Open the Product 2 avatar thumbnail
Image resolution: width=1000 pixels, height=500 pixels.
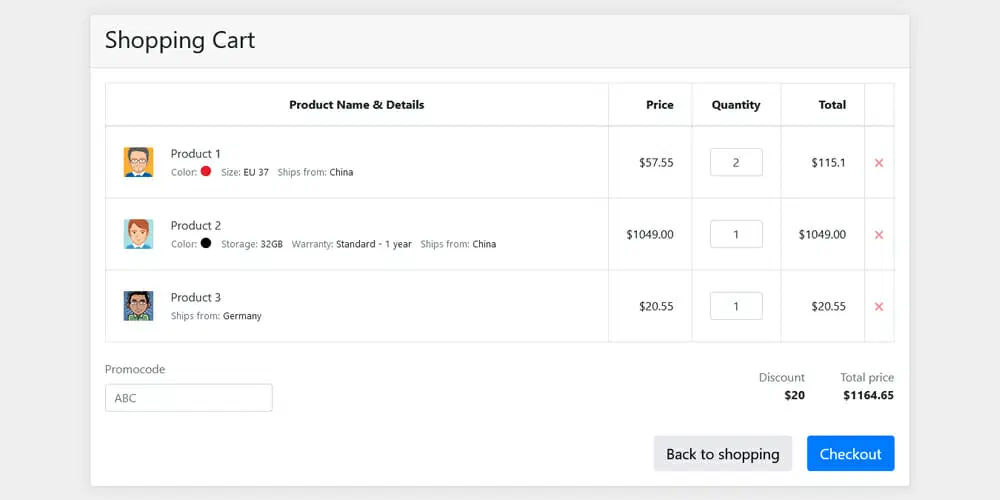pyautogui.click(x=138, y=234)
